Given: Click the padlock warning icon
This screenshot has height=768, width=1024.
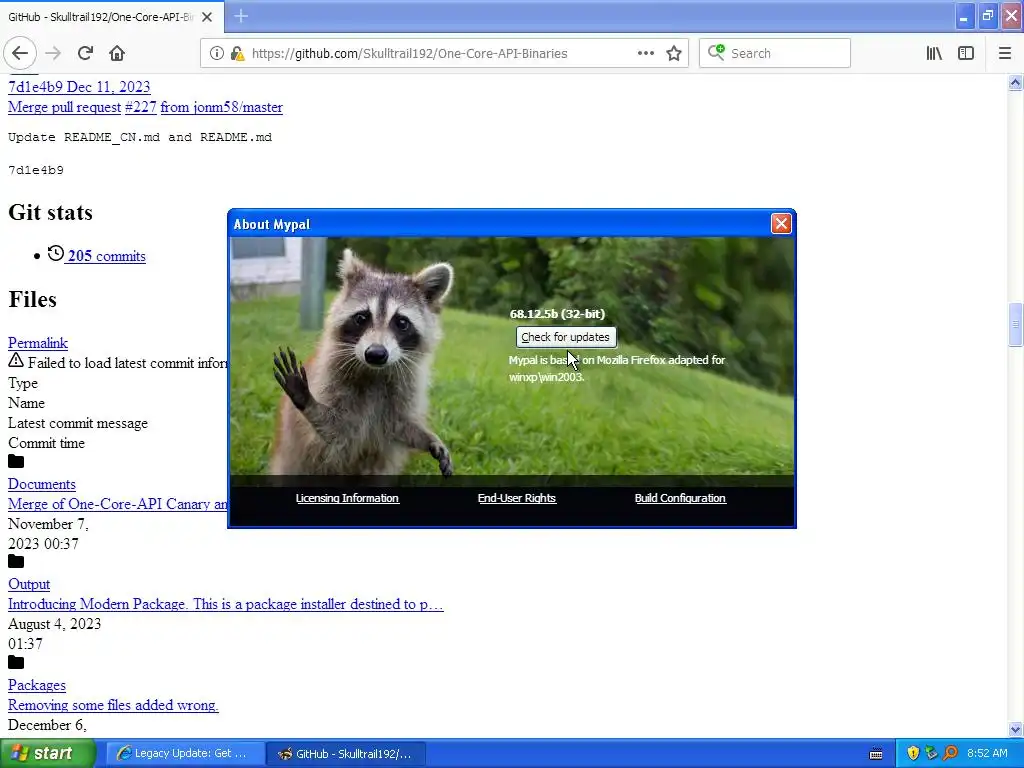Looking at the screenshot, I should tap(238, 54).
